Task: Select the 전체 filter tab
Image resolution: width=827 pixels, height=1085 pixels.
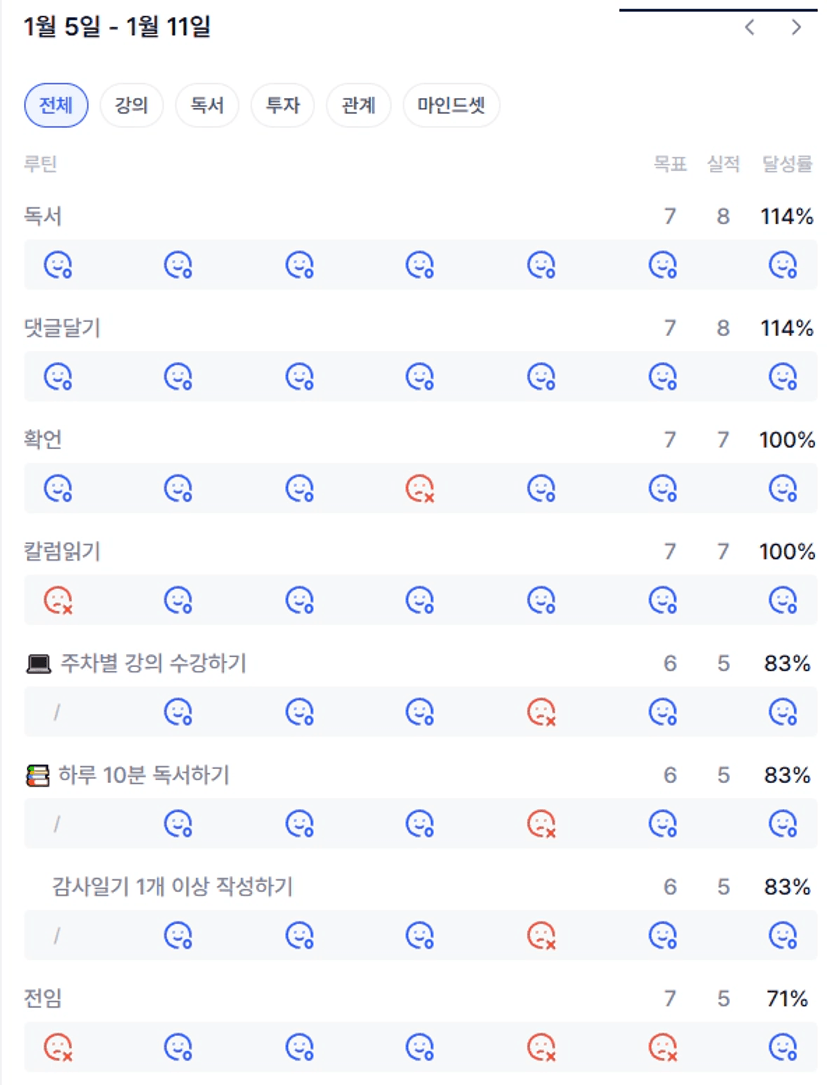Action: 56,106
